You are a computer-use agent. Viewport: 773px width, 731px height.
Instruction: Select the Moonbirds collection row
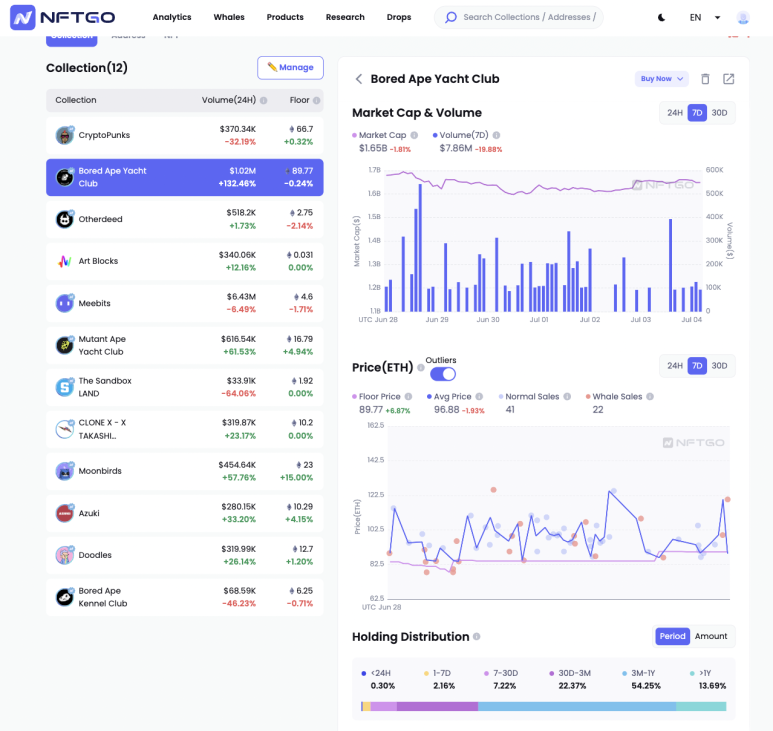coord(185,471)
